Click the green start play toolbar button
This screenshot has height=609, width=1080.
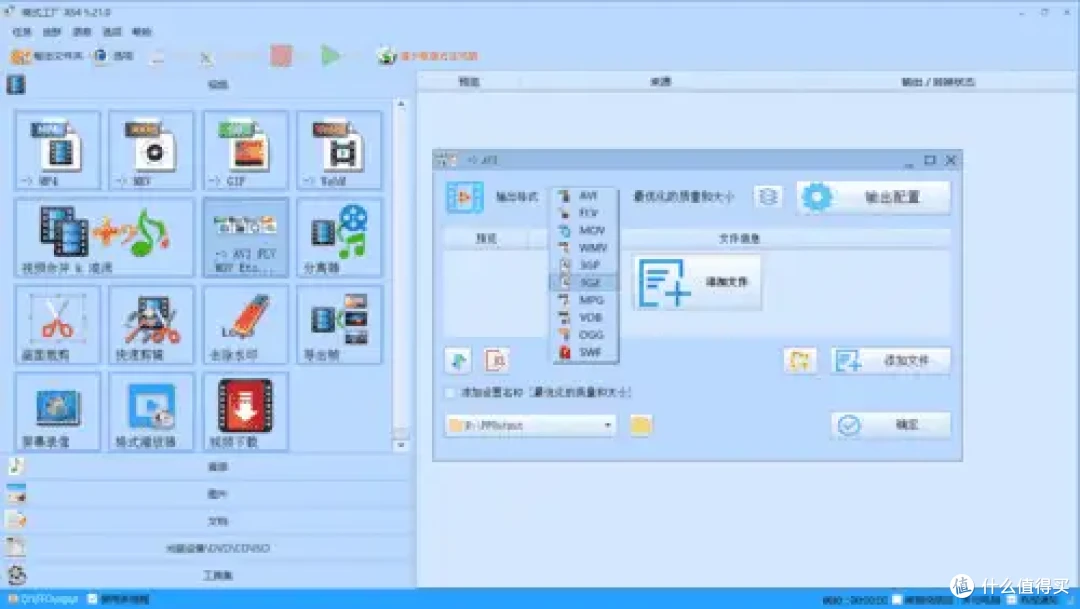pyautogui.click(x=331, y=56)
